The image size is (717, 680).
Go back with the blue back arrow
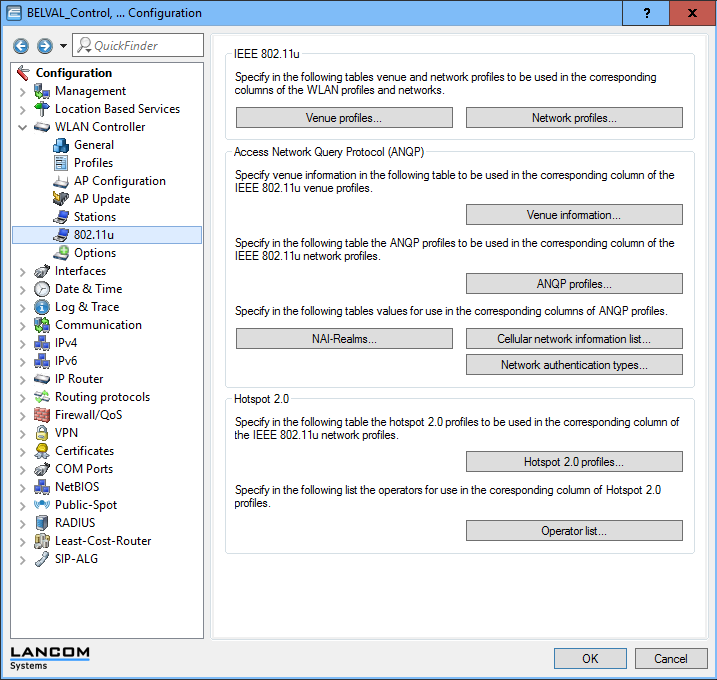[21, 46]
